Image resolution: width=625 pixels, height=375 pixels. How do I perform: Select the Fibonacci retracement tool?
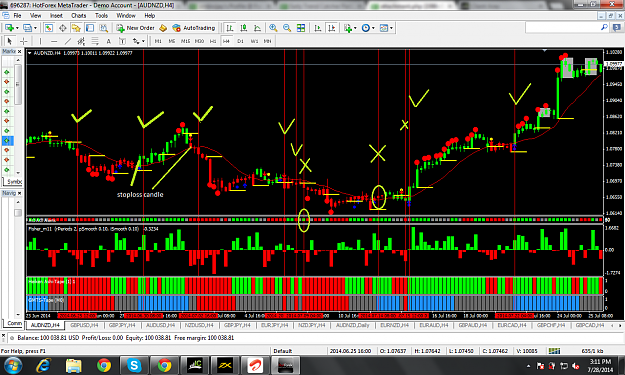(95, 41)
